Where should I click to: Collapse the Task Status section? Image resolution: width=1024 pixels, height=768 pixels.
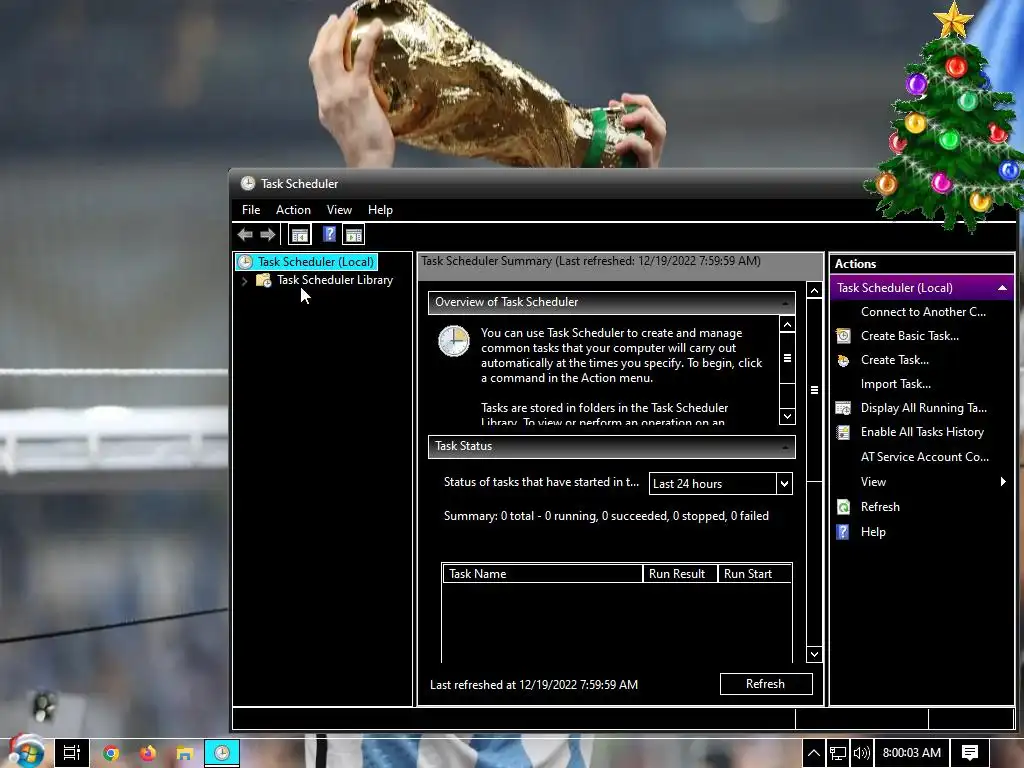786,447
